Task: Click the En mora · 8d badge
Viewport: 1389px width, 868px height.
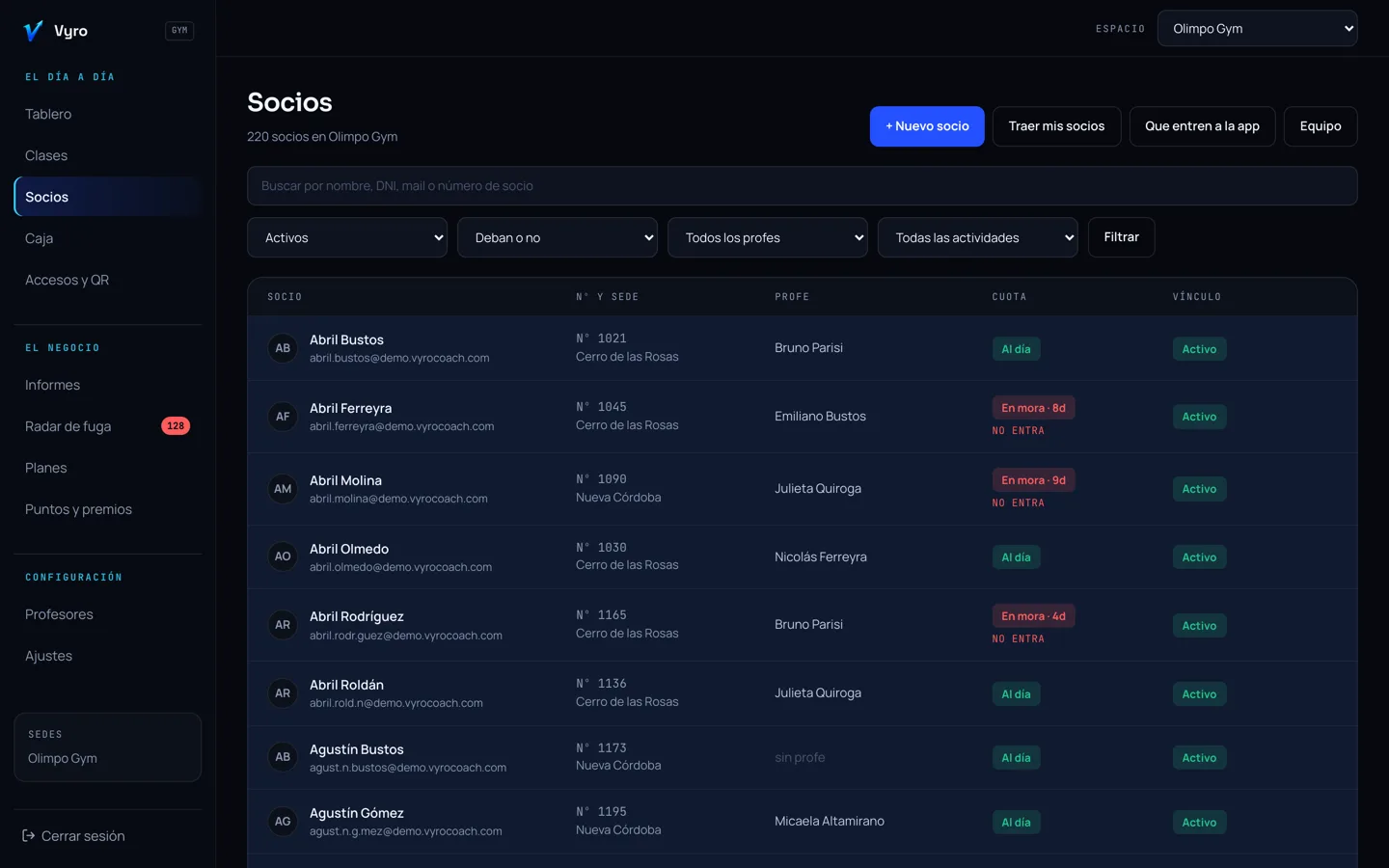Action: tap(1033, 408)
